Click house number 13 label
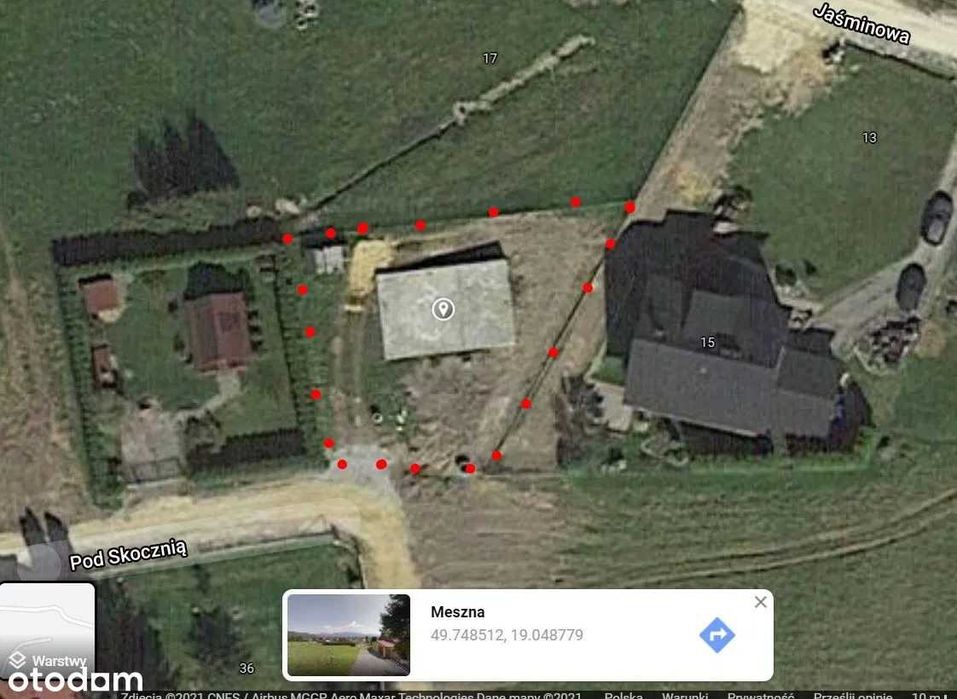The height and width of the screenshot is (699, 957). pyautogui.click(x=870, y=138)
